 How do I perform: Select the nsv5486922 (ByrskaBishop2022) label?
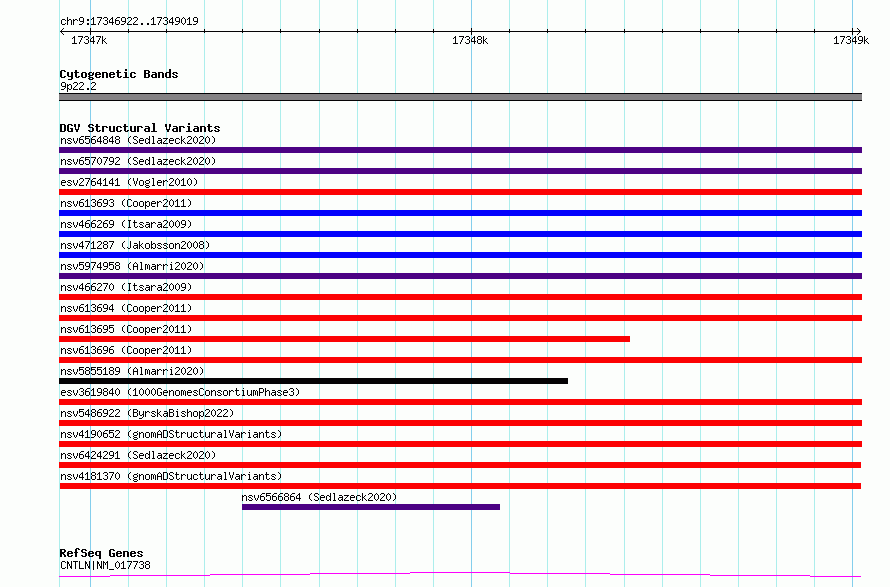[x=147, y=413]
